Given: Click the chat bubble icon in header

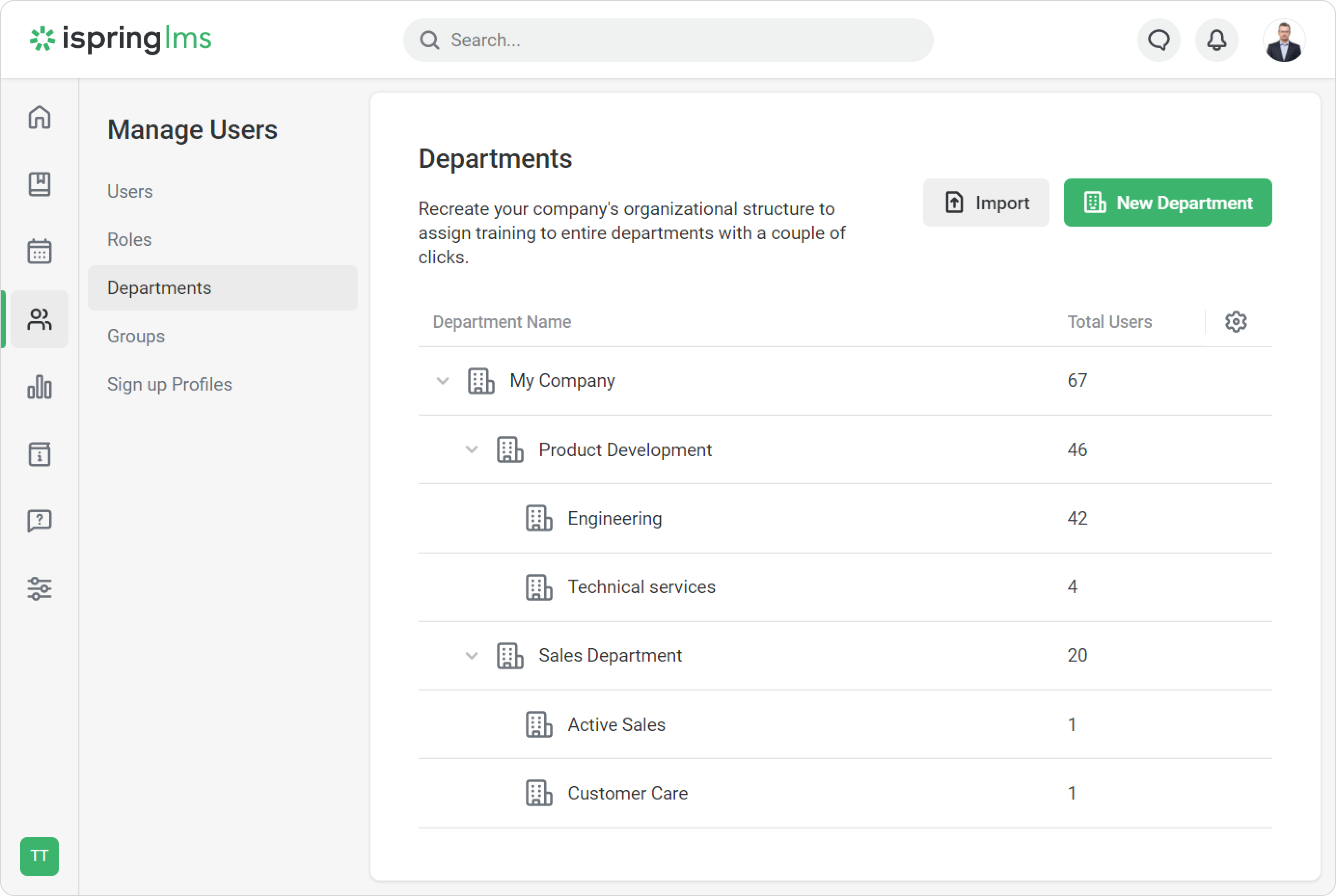Looking at the screenshot, I should tap(1159, 40).
